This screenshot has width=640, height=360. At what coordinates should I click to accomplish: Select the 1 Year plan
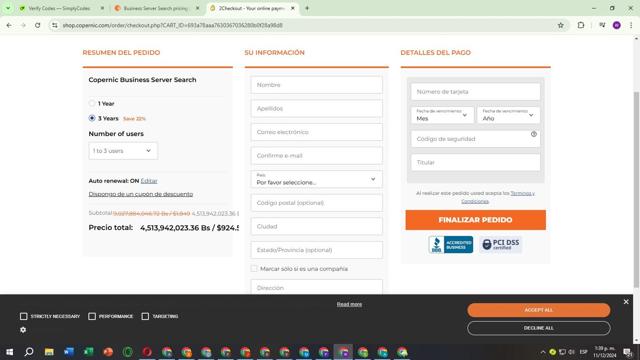coord(92,103)
